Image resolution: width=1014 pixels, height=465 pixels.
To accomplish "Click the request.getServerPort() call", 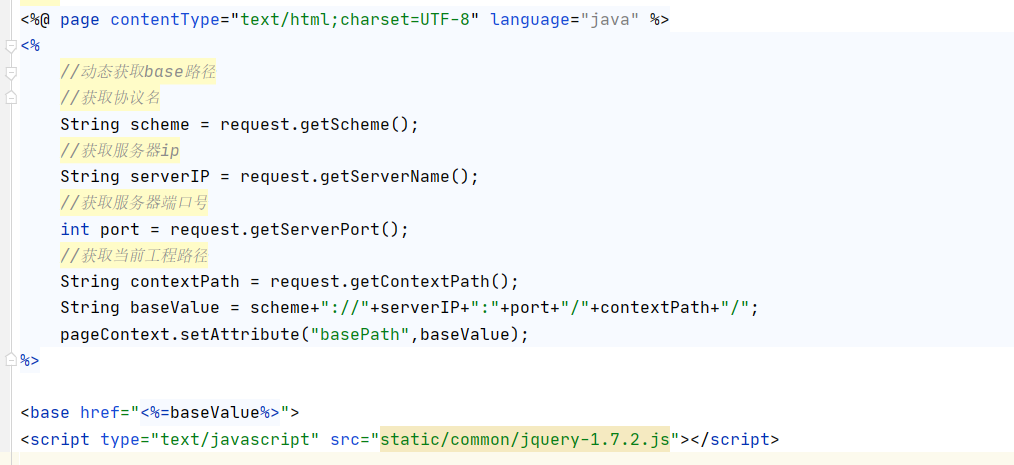I will pos(285,229).
